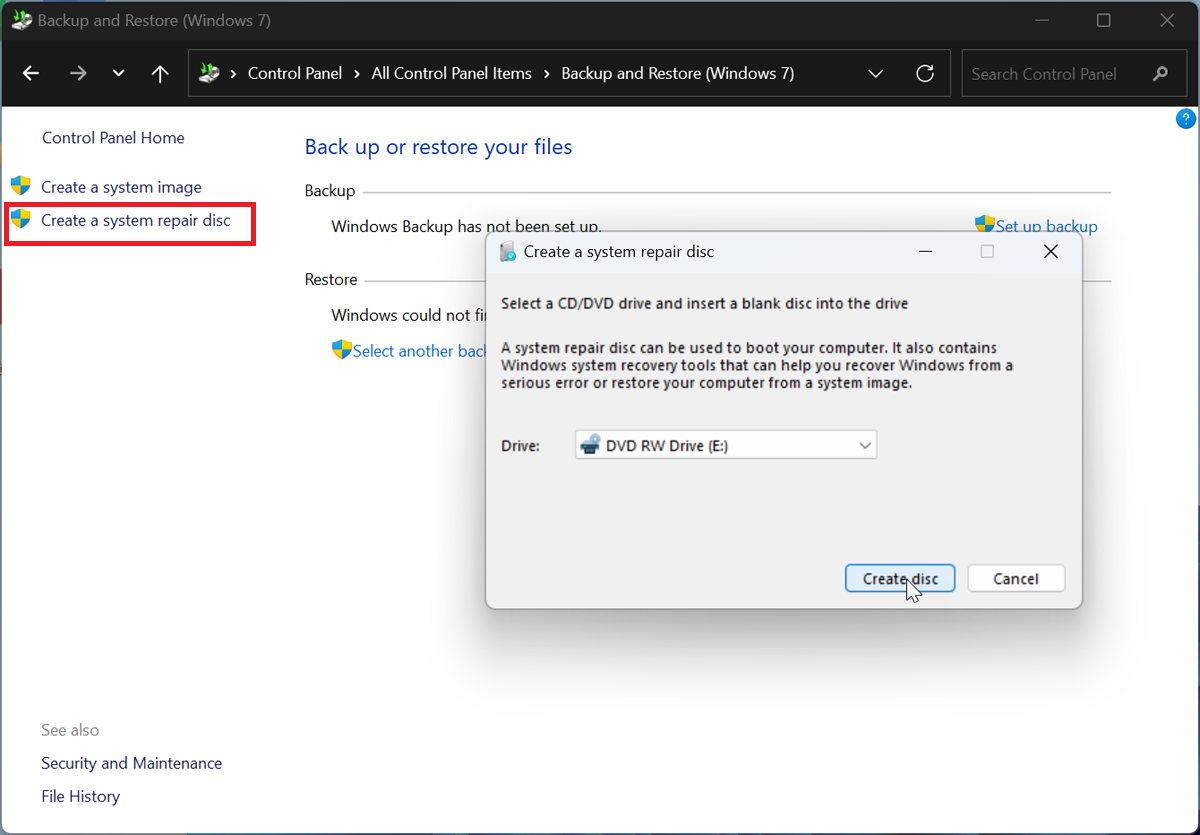Click the forward navigation arrow icon
The height and width of the screenshot is (835, 1200).
tap(78, 73)
